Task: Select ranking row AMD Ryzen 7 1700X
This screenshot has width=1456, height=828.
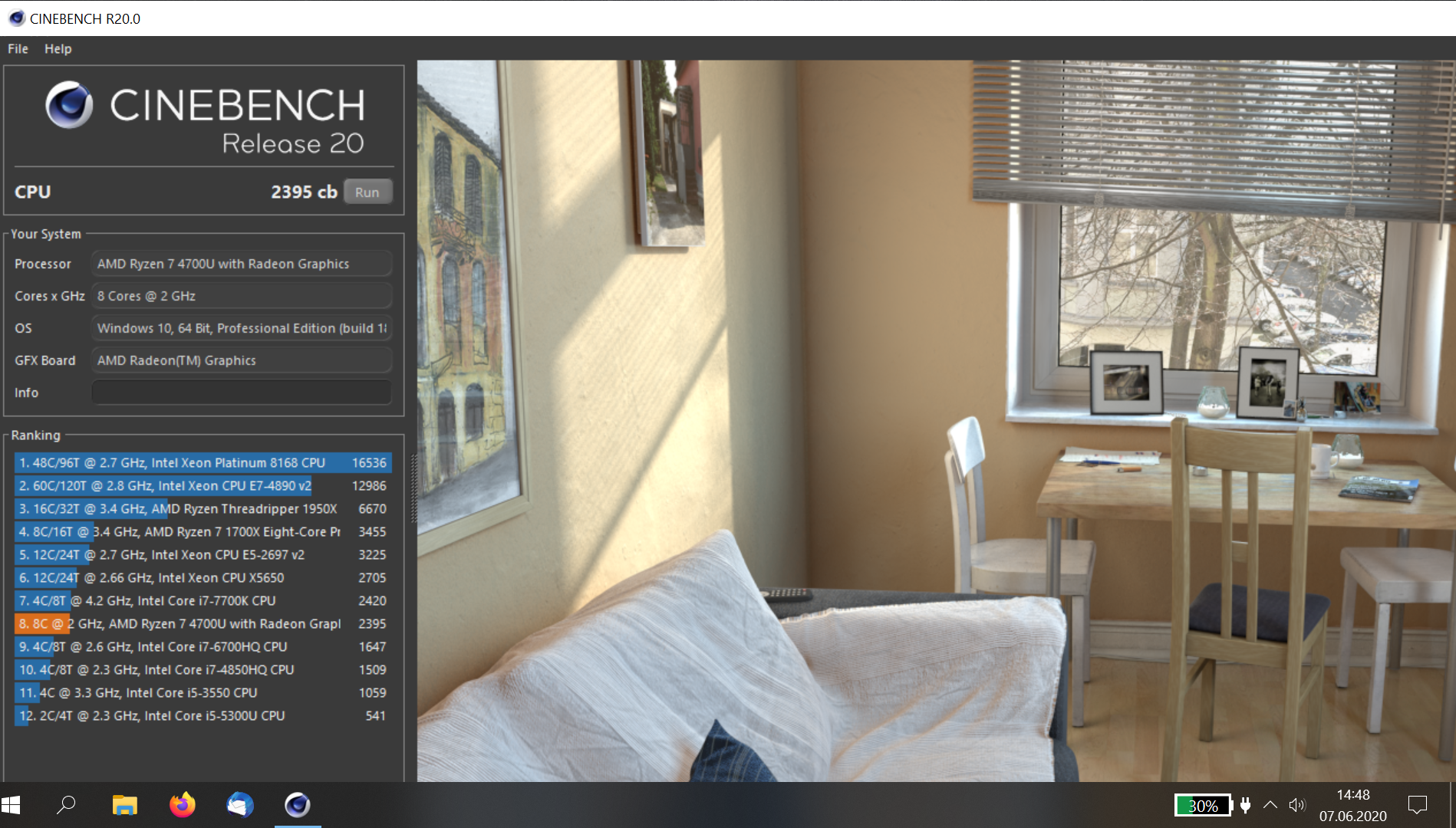Action: tap(203, 531)
